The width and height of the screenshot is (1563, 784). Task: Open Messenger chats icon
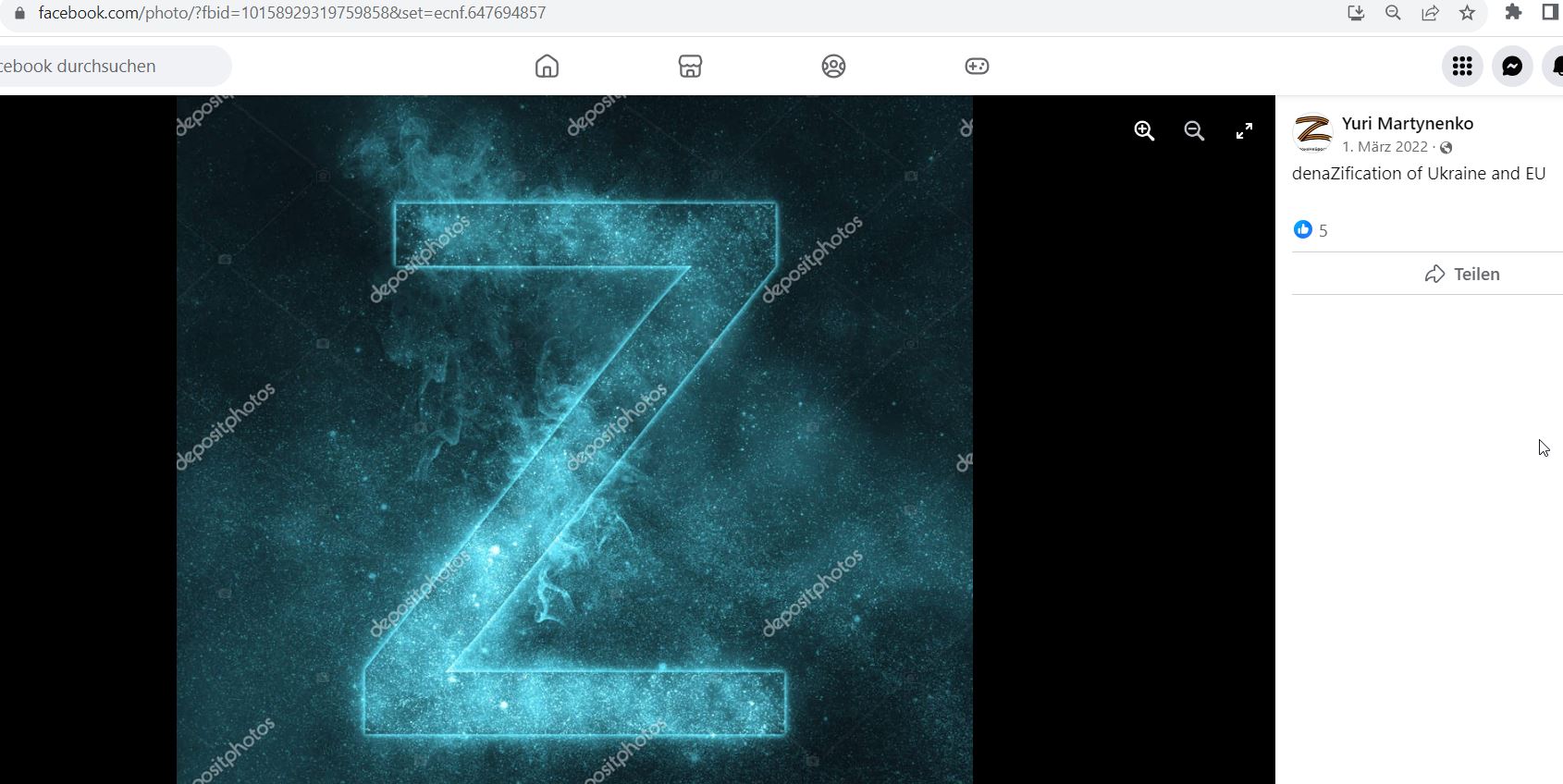click(1512, 66)
